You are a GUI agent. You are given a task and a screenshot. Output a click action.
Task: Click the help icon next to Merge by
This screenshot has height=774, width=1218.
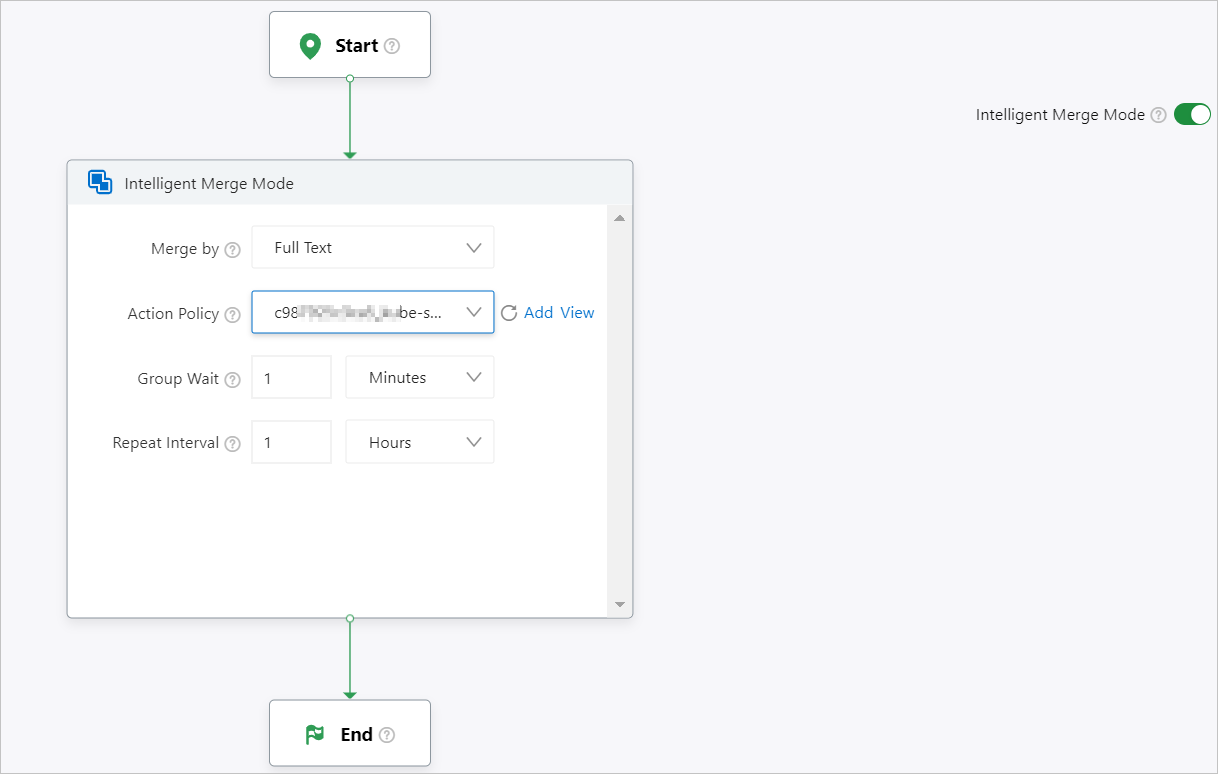click(x=233, y=250)
